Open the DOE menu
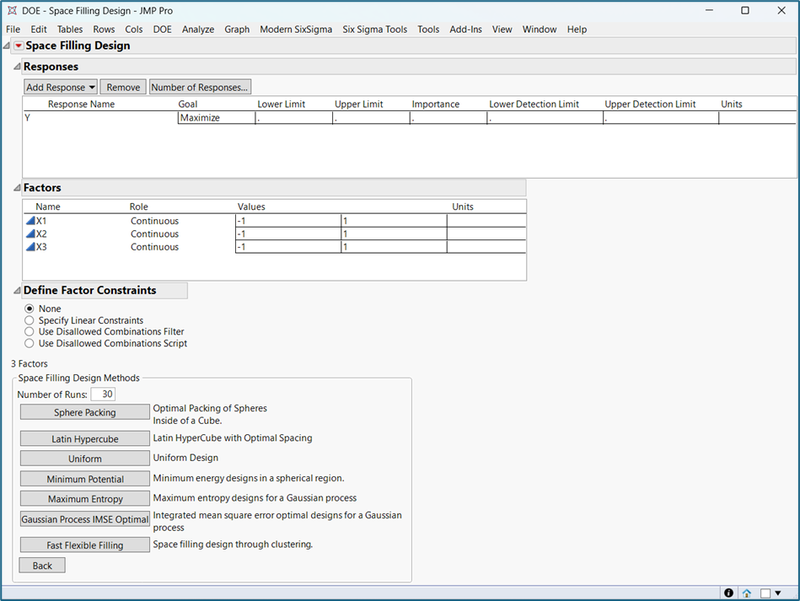Viewport: 800px width, 601px height. (x=162, y=30)
